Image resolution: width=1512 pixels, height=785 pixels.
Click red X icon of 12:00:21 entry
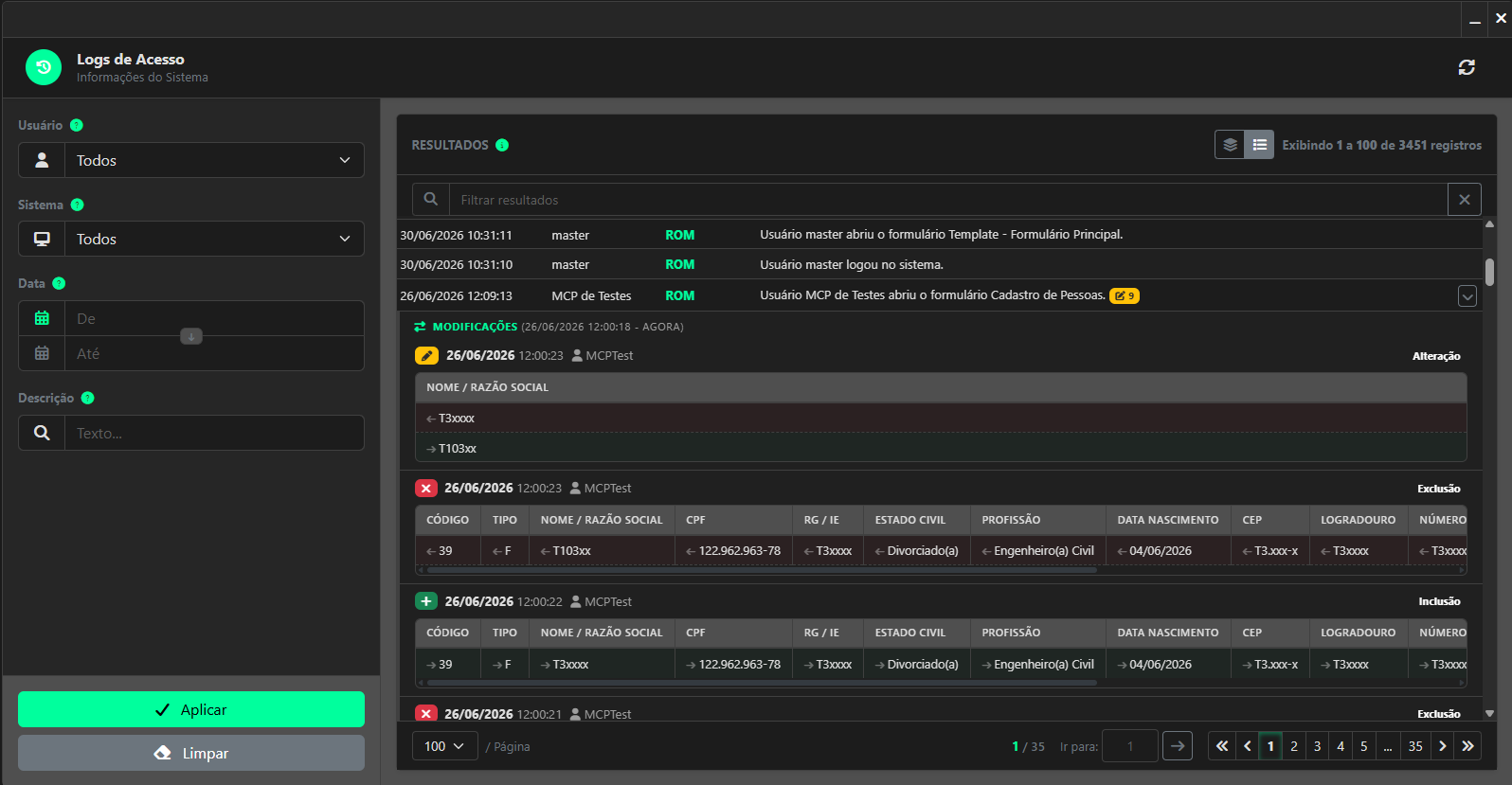pos(425,714)
